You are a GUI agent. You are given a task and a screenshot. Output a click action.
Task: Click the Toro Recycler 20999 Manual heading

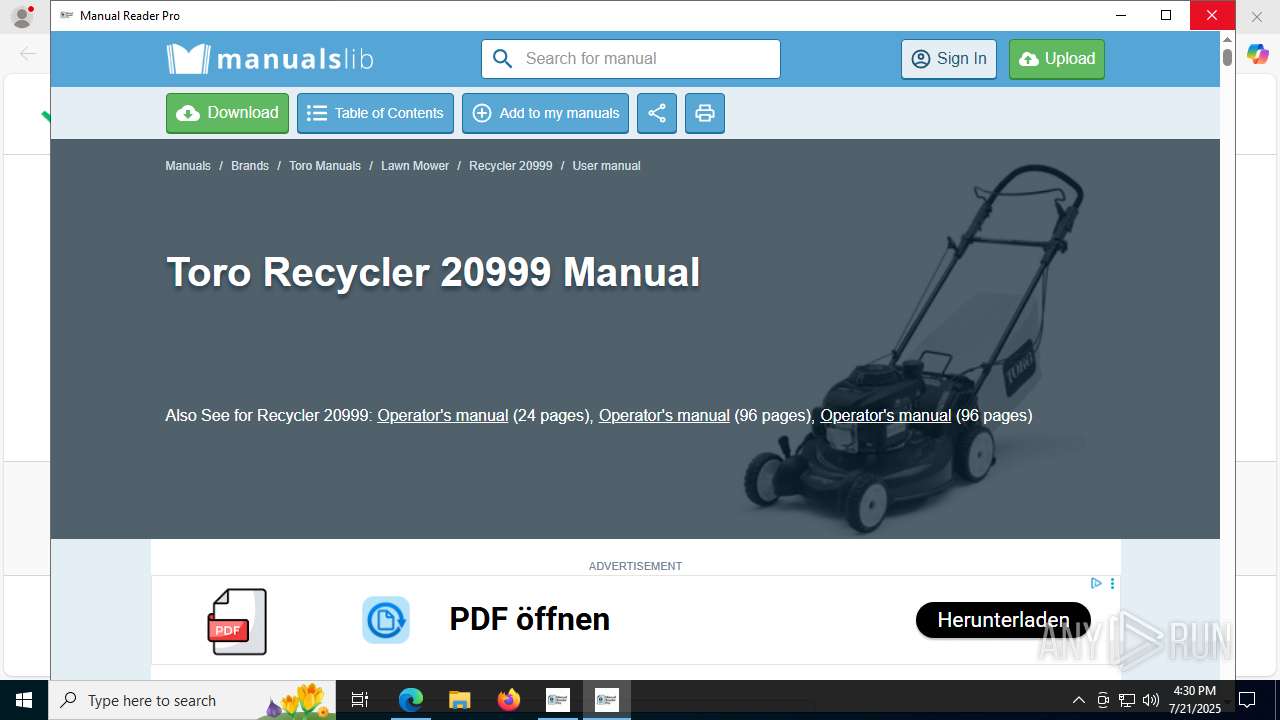coord(433,272)
